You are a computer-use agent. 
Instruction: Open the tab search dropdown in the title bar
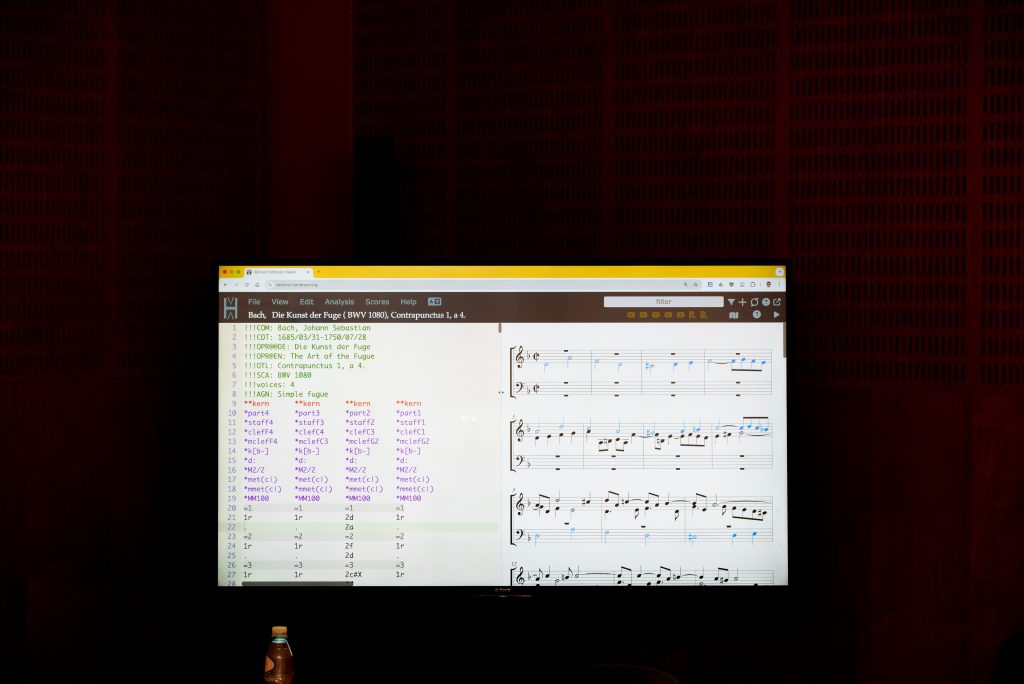779,272
